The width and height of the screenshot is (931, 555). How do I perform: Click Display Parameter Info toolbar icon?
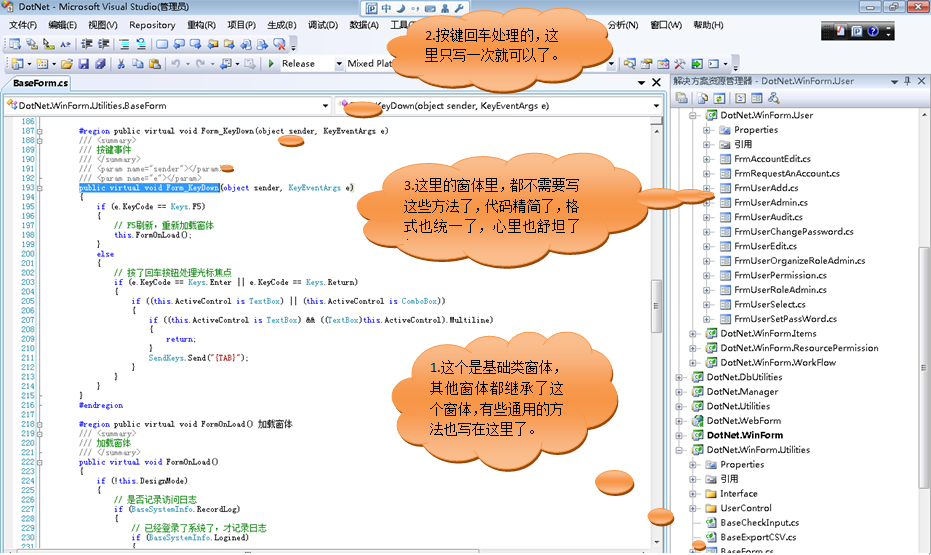click(x=31, y=43)
